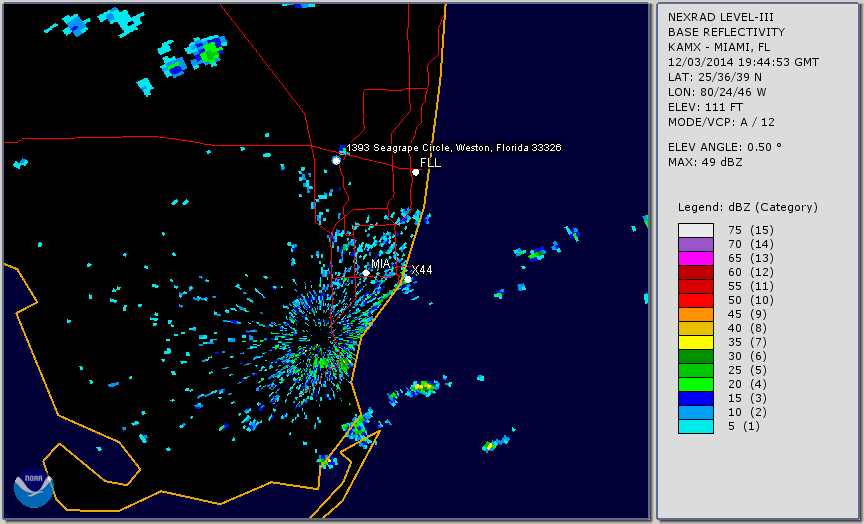Select the 50 dBZ bright red swatch
Screen dimensions: 864x524
pyautogui.click(x=696, y=300)
